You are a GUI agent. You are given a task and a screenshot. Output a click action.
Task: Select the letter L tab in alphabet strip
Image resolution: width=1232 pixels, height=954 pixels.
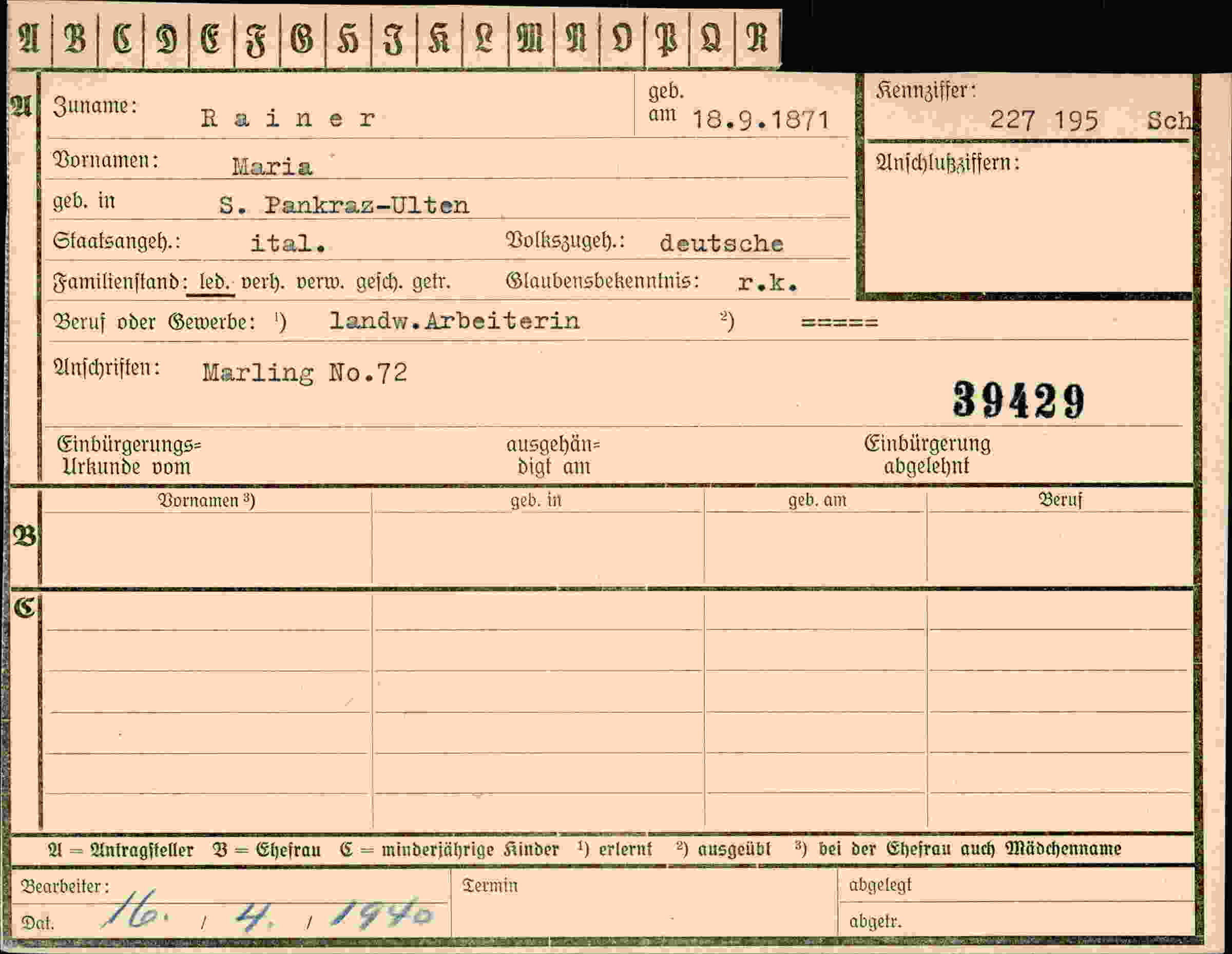tap(485, 39)
